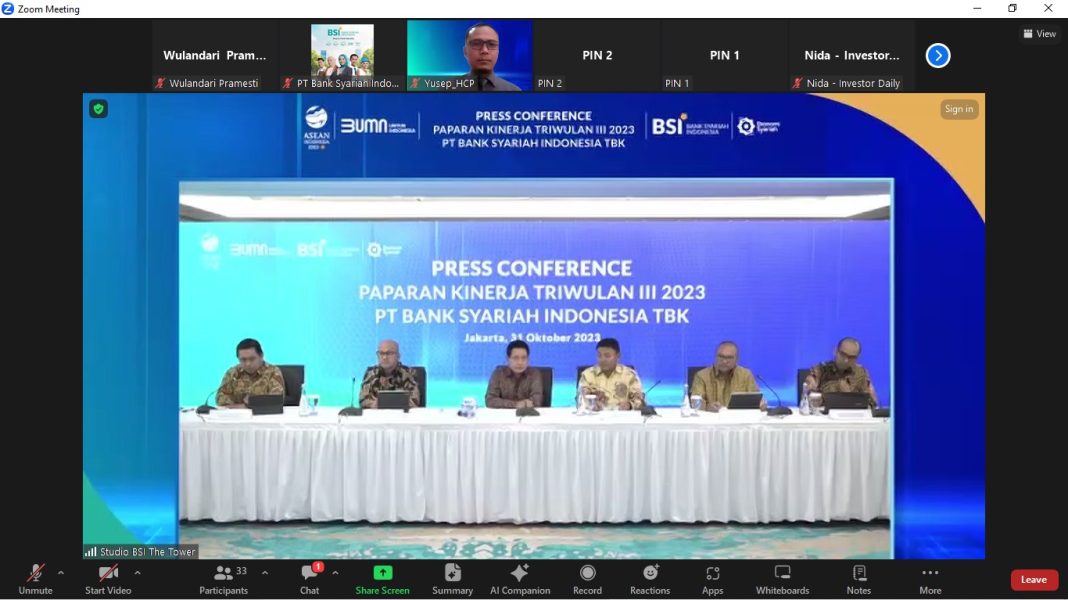This screenshot has height=600, width=1068.
Task: Expand chat options arrow
Action: pos(335,573)
